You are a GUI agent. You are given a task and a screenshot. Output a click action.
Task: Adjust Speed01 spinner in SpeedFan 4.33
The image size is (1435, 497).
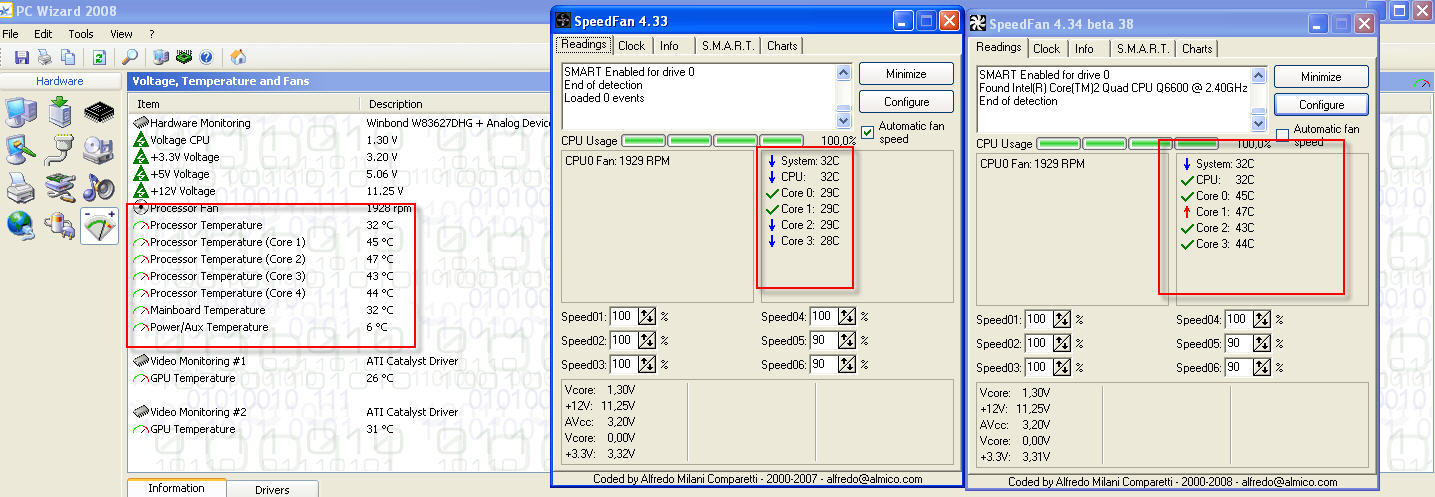click(x=647, y=316)
